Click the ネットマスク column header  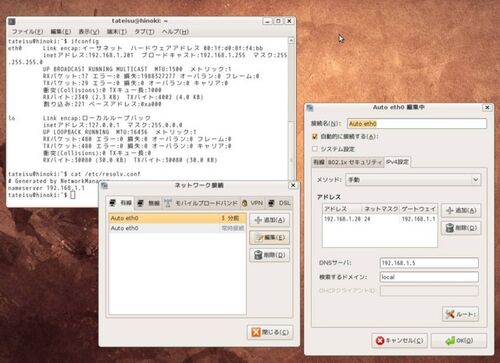(381, 209)
